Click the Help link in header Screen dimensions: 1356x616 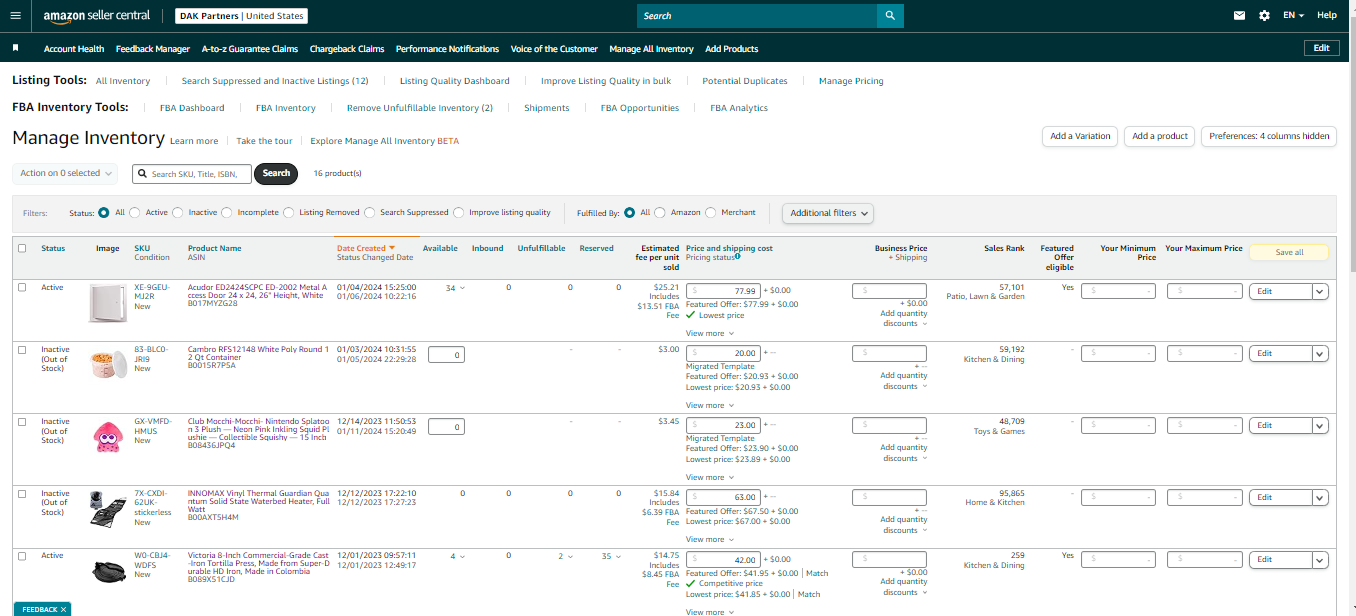[1327, 16]
